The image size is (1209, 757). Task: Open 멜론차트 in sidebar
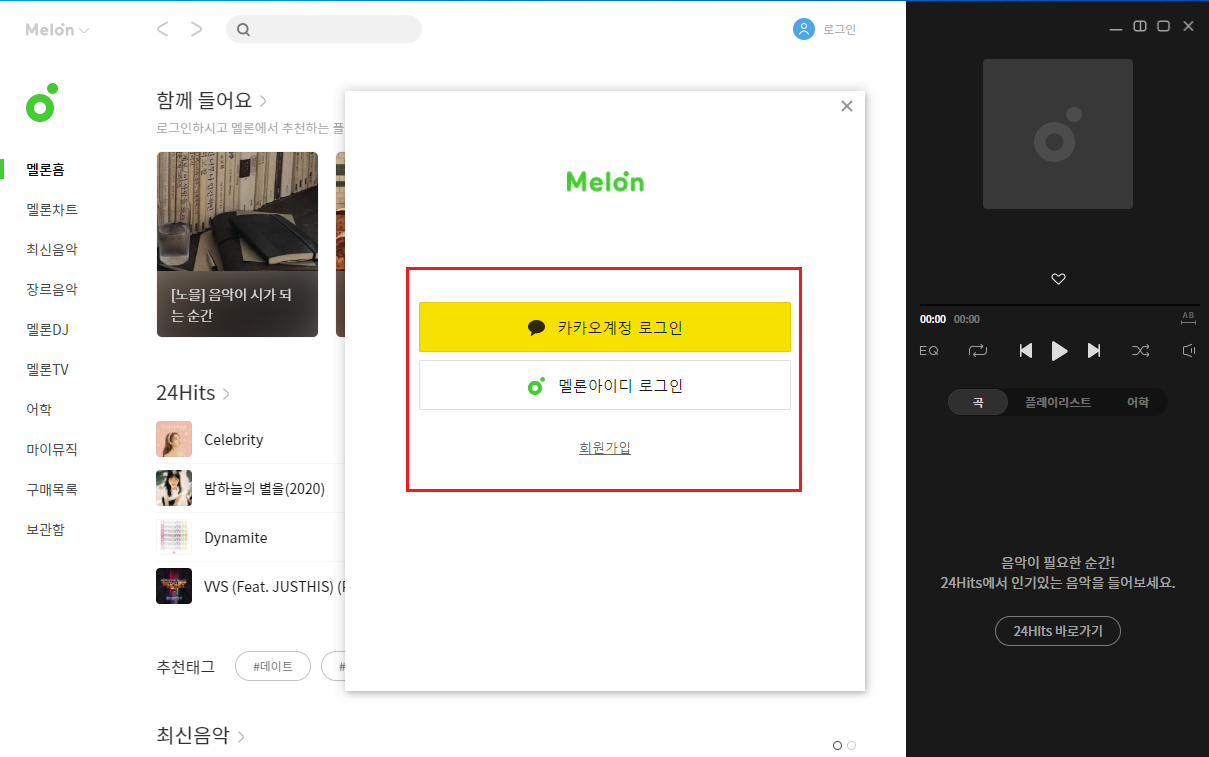point(52,210)
